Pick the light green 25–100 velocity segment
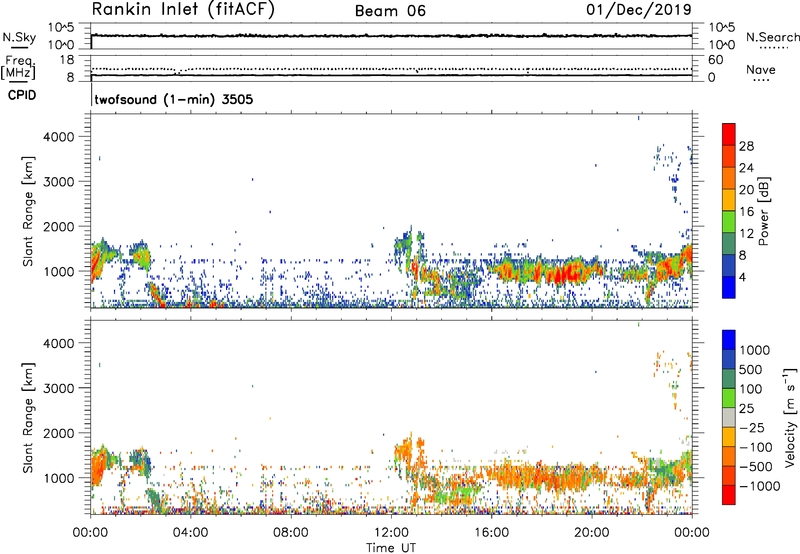 point(729,398)
